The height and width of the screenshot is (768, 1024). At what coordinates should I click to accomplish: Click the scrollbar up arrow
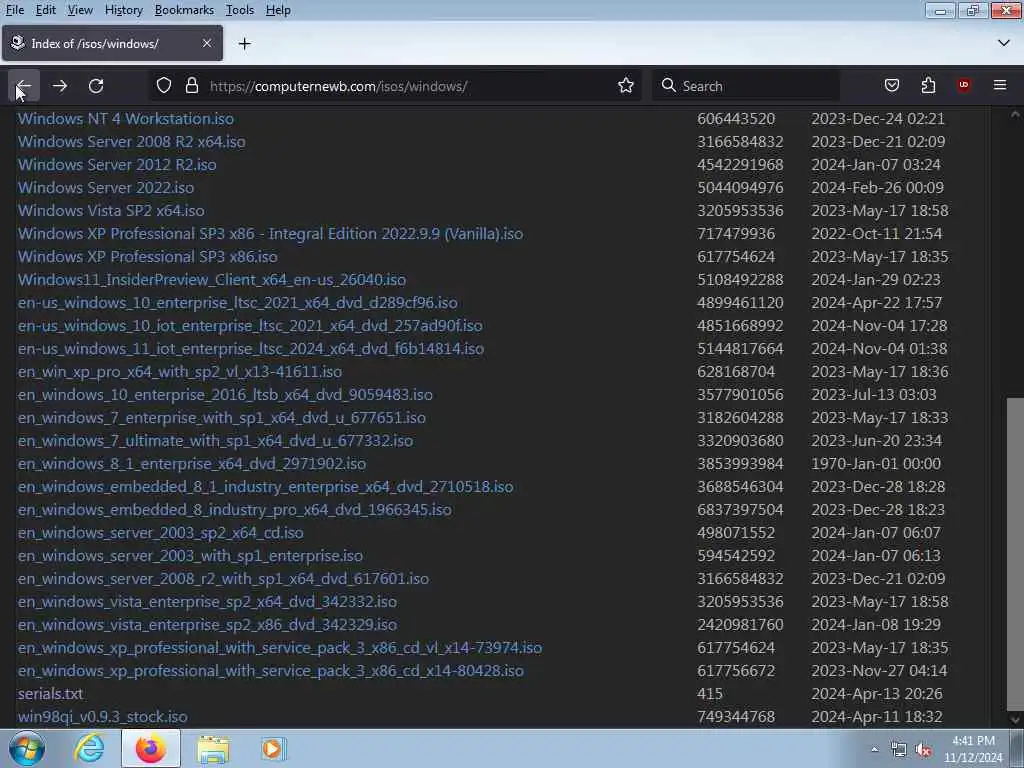click(x=1014, y=114)
